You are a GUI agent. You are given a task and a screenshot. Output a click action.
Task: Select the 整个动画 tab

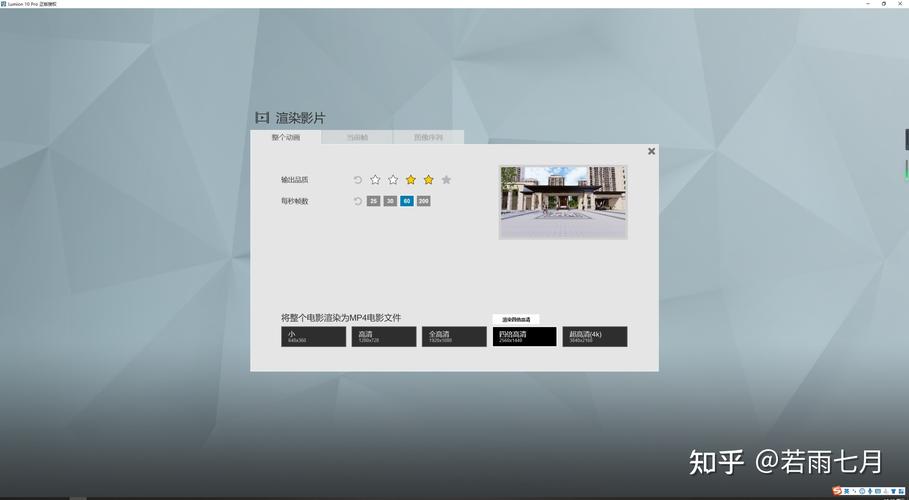coord(286,137)
